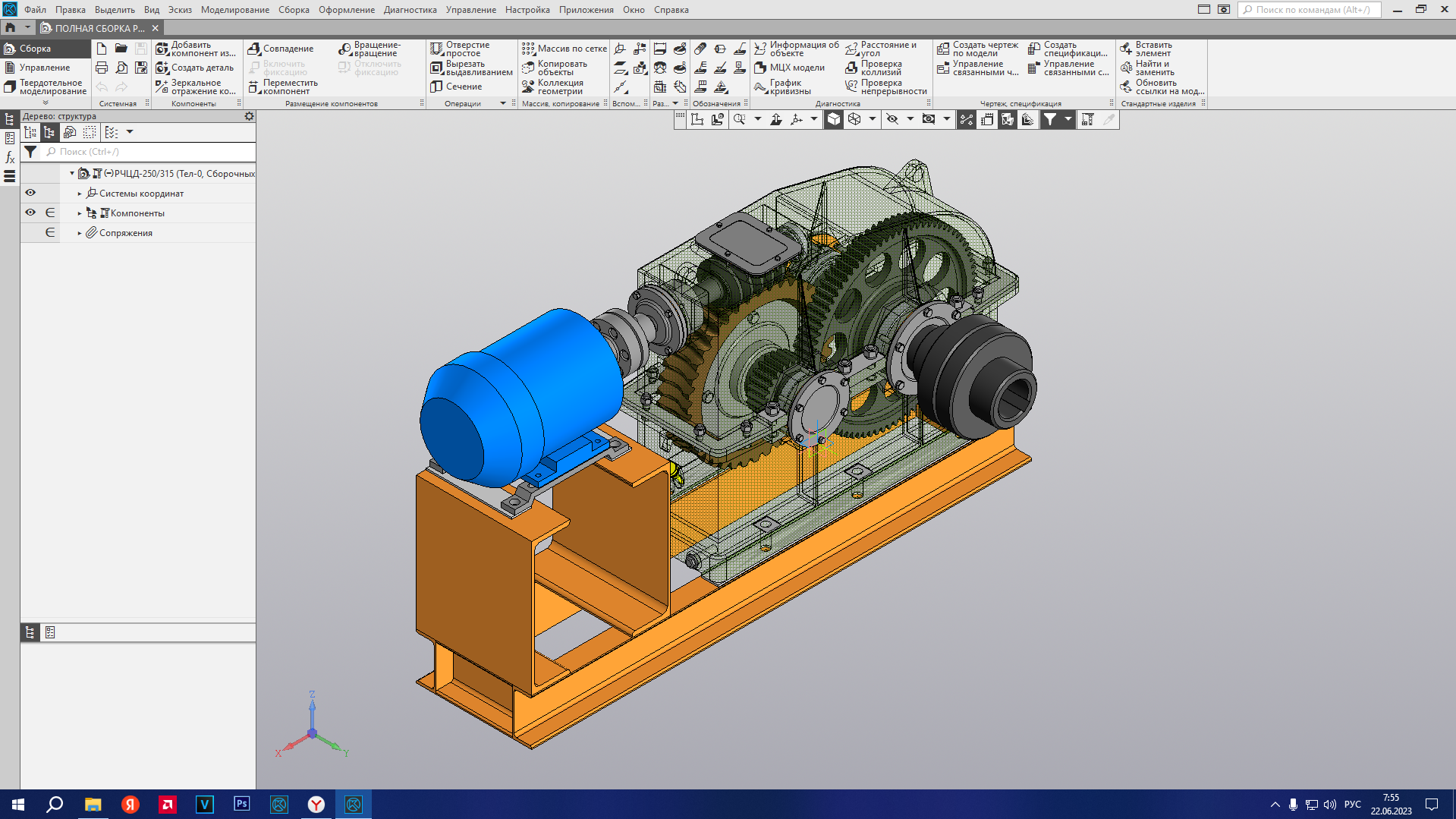Open the zoom options dropdown arrow
This screenshot has width=1456, height=819.
click(757, 119)
